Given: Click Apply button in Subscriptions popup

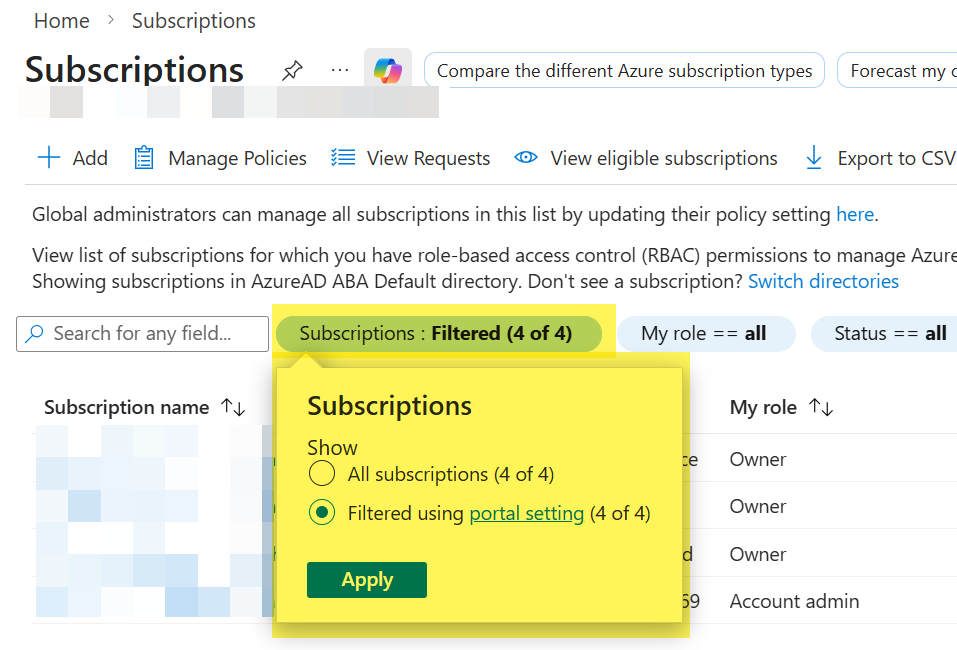Looking at the screenshot, I should point(367,580).
